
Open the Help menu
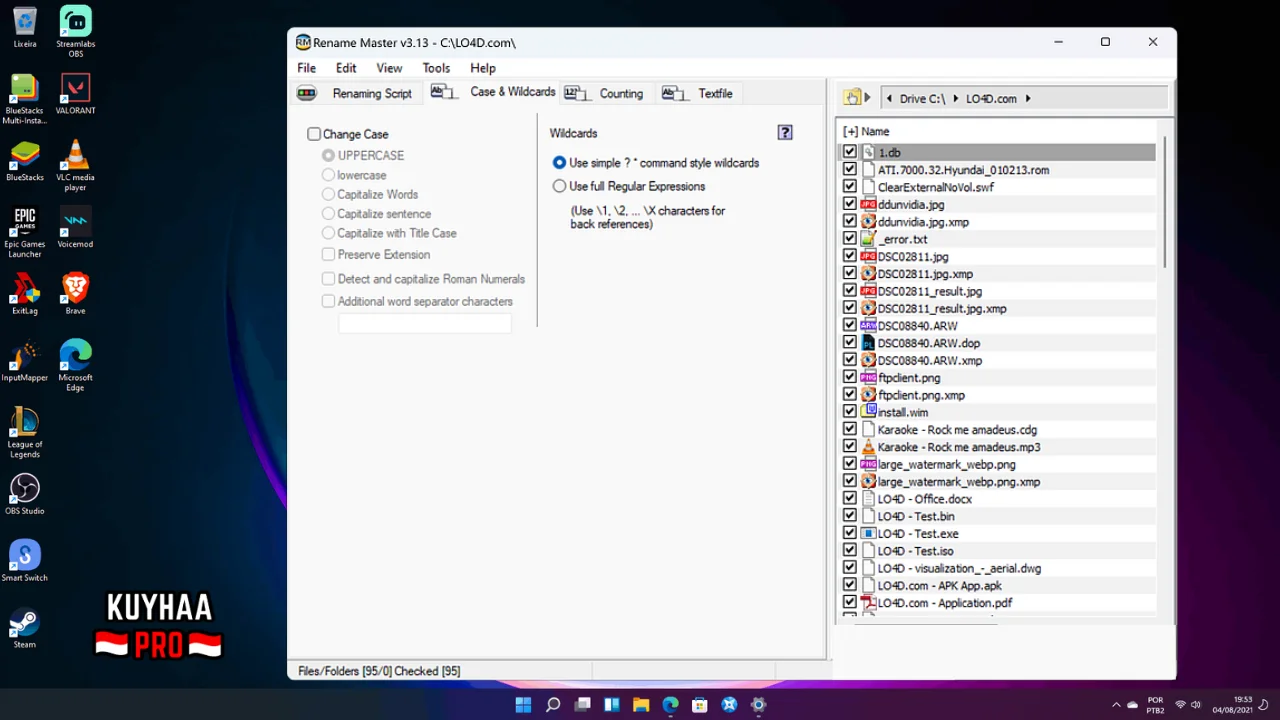tap(483, 68)
